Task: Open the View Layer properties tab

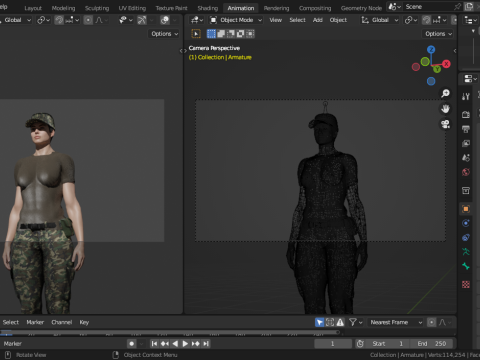Action: click(x=466, y=143)
